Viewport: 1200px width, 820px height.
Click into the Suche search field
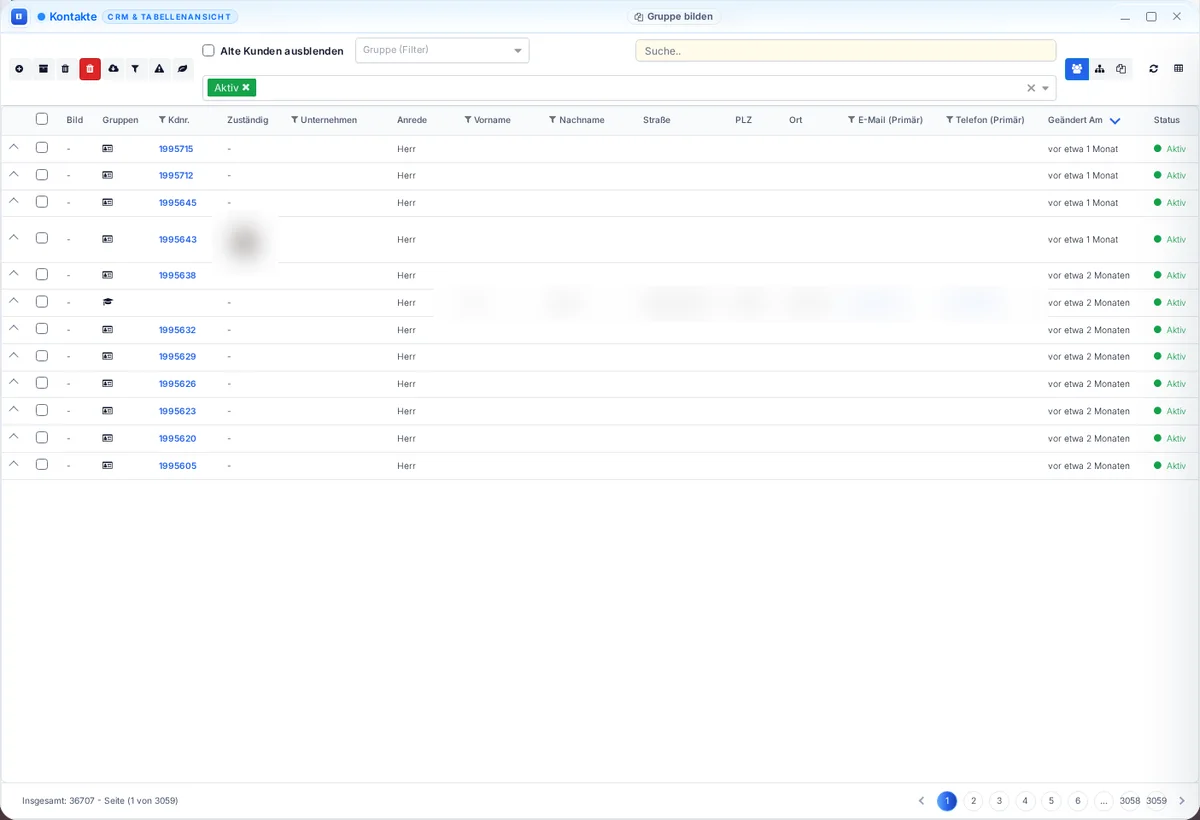coord(846,50)
